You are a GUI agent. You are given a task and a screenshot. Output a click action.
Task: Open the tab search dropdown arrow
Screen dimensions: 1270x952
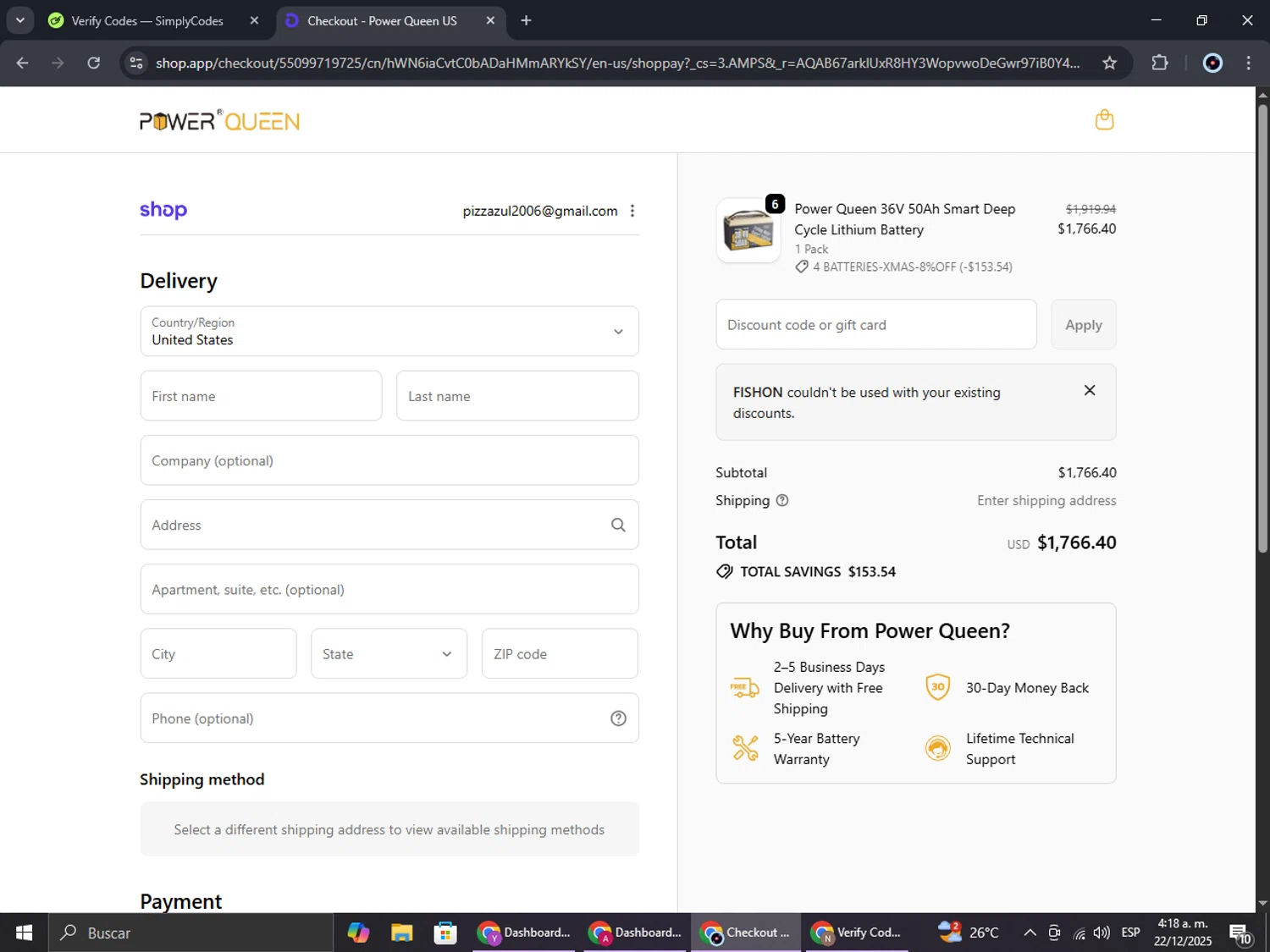tap(19, 20)
